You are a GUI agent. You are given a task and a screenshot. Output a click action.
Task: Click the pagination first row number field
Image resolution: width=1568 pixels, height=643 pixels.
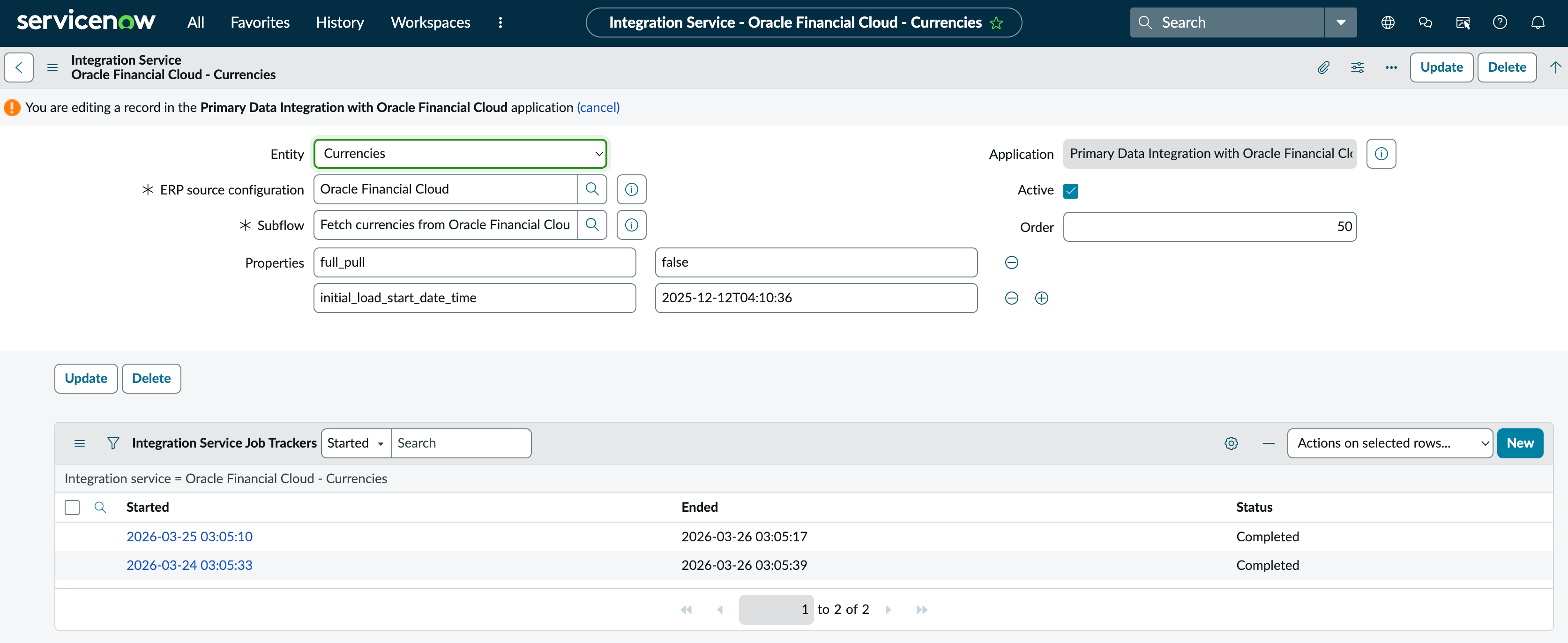(x=776, y=610)
